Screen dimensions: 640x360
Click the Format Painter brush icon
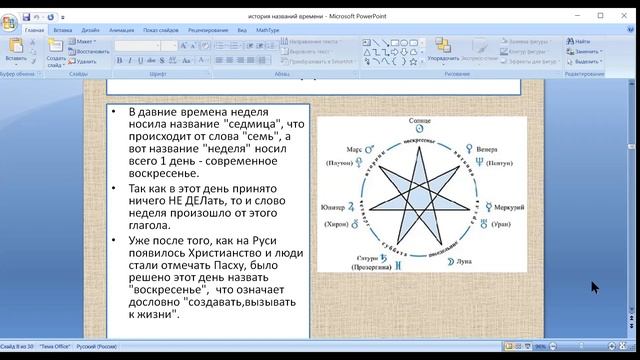[x=33, y=61]
